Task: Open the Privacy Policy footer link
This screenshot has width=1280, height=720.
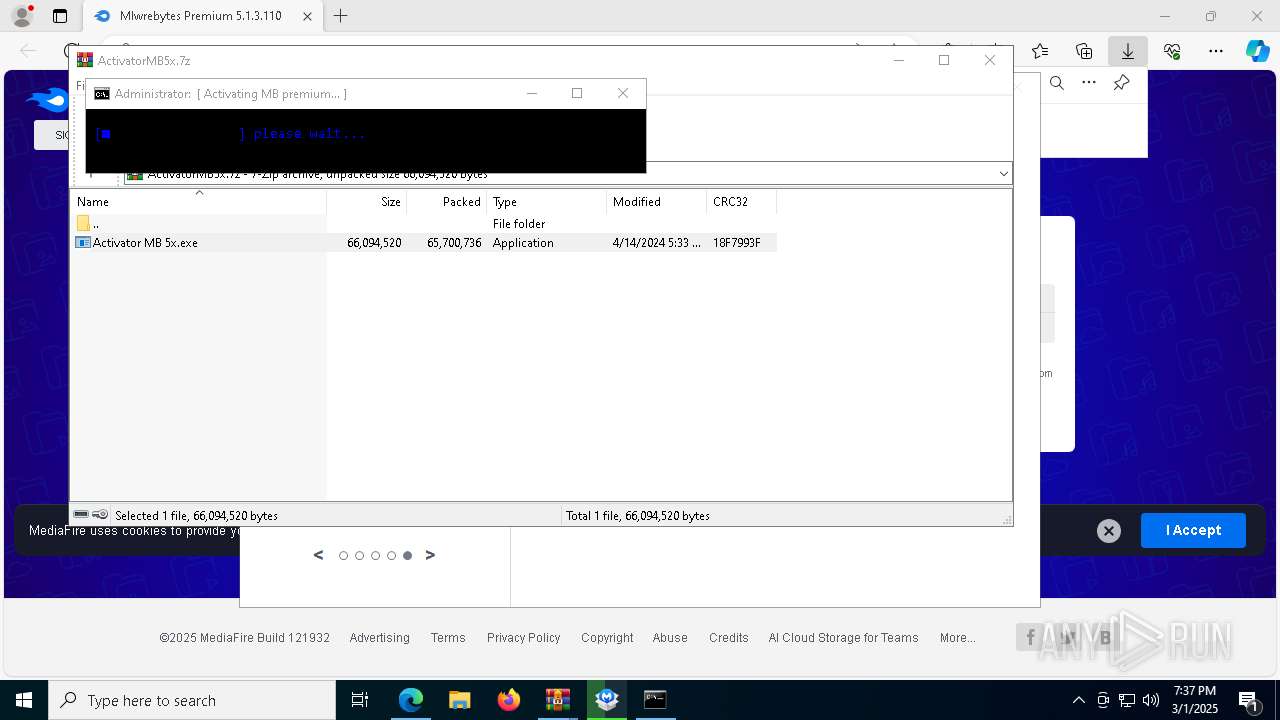Action: [523, 638]
